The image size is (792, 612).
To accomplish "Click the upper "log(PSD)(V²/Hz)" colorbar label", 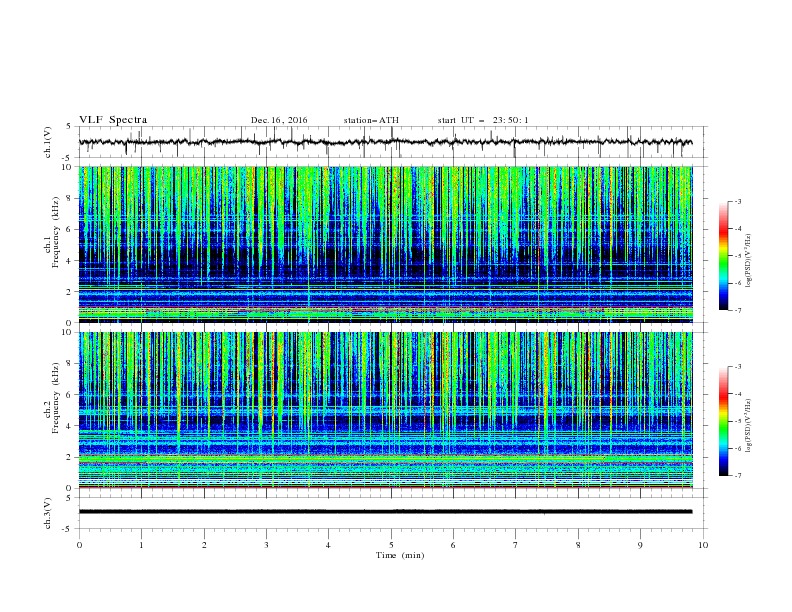I will click(x=749, y=261).
